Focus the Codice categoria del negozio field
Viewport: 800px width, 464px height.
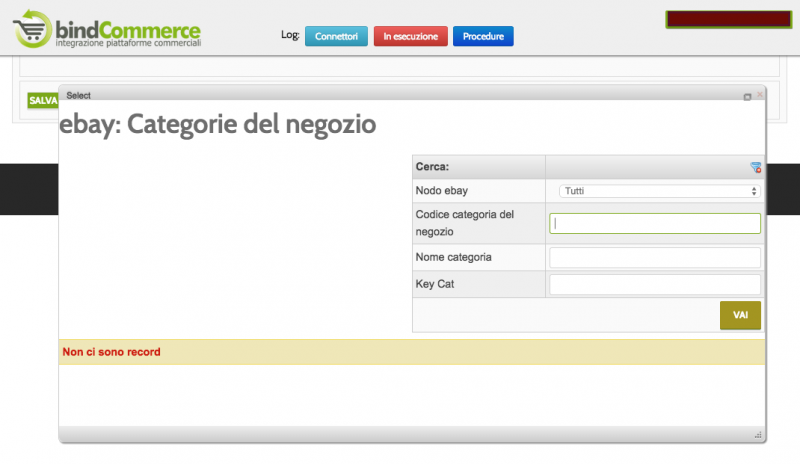click(655, 224)
